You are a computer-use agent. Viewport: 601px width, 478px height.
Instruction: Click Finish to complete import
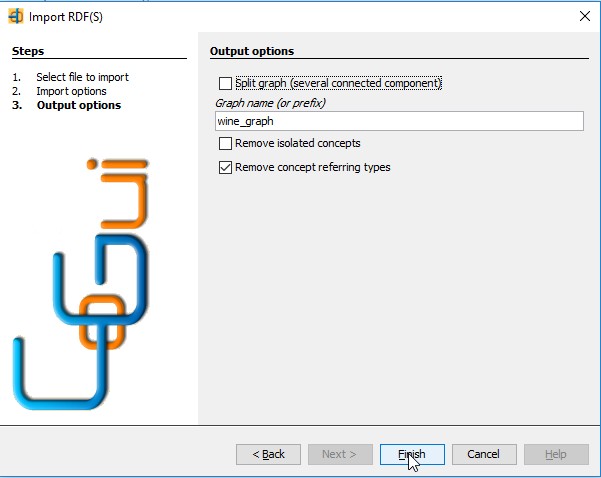(x=412, y=454)
